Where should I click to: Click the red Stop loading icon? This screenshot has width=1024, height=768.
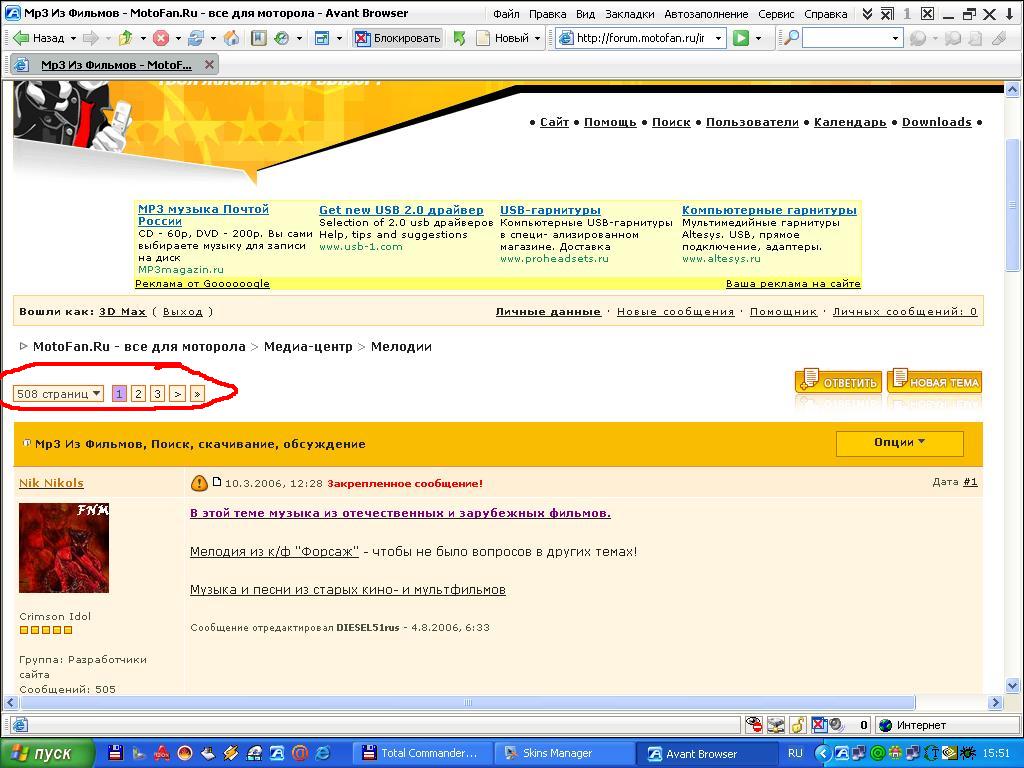tap(161, 39)
